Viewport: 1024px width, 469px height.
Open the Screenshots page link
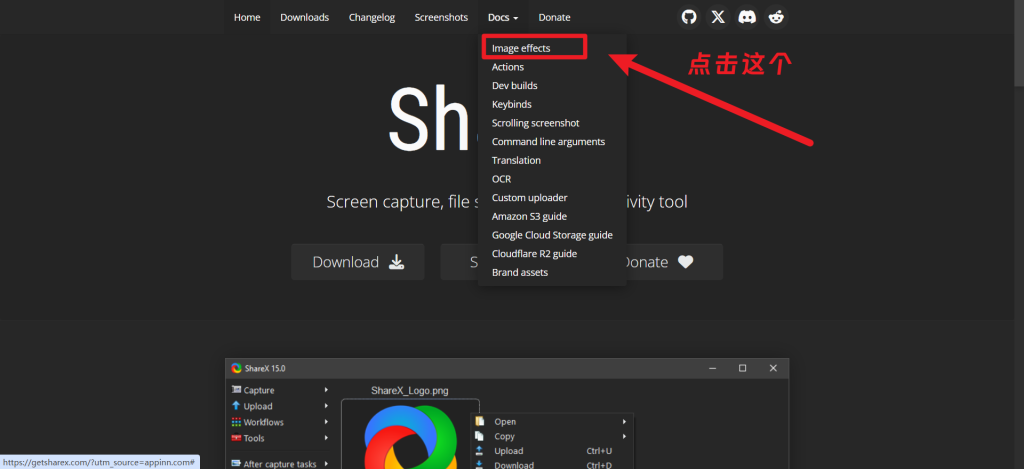(x=441, y=17)
